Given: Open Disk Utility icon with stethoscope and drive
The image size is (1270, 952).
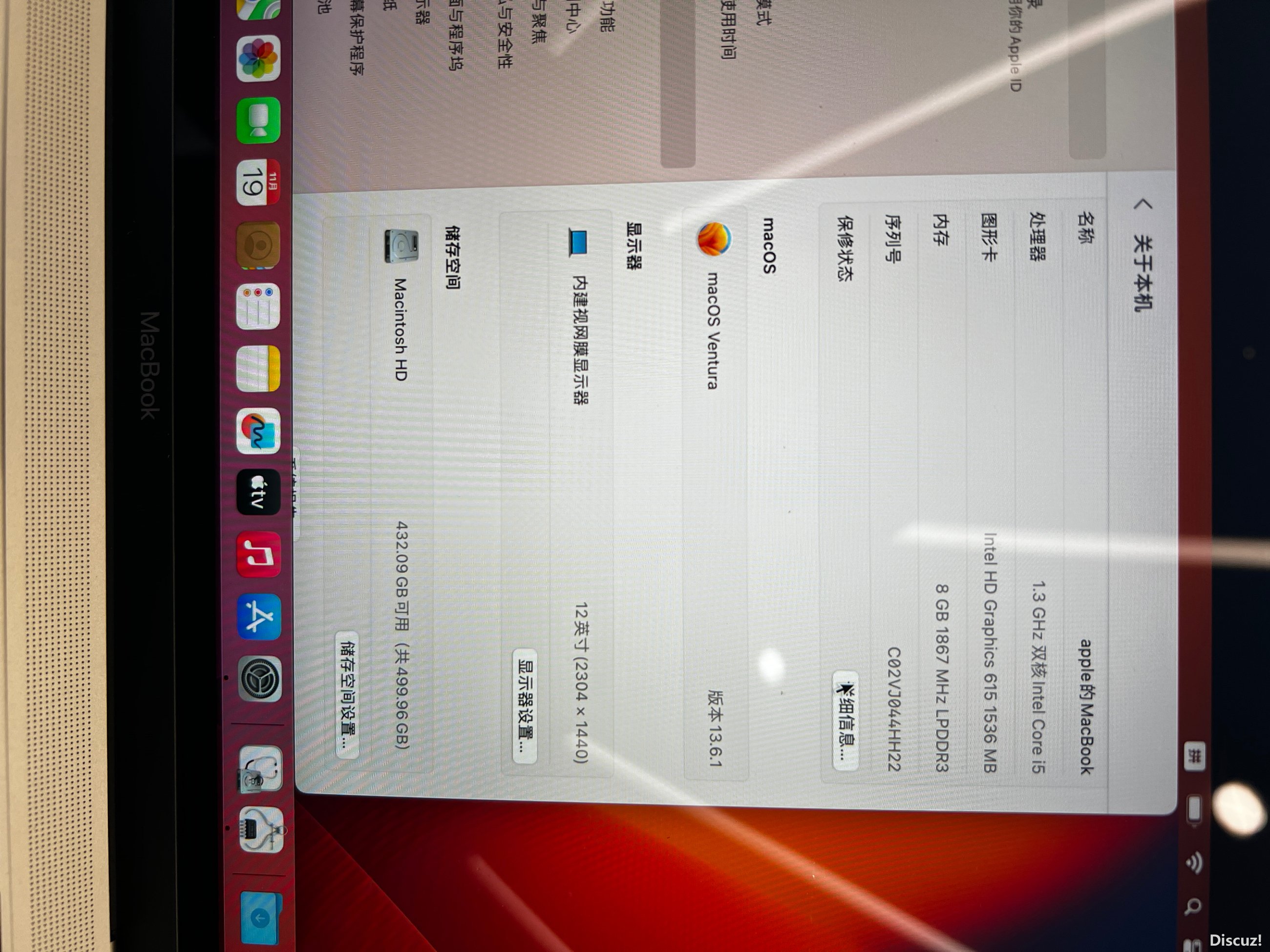Looking at the screenshot, I should [x=260, y=769].
